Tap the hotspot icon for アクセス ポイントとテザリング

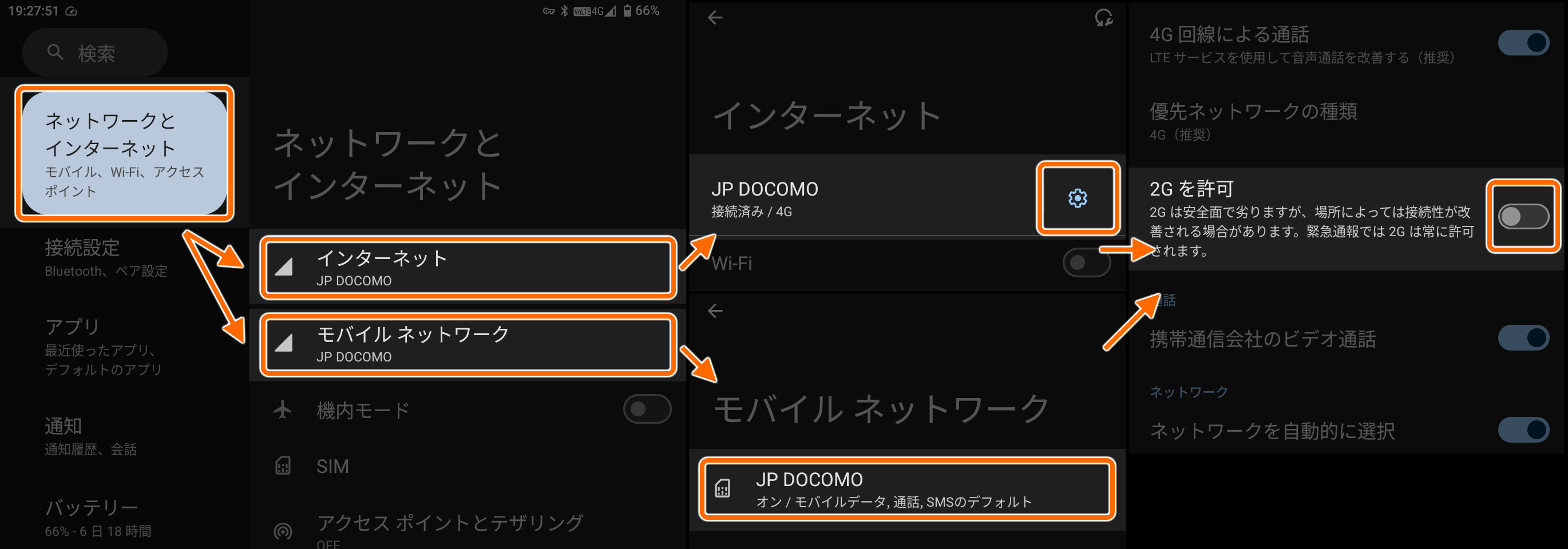(x=283, y=531)
